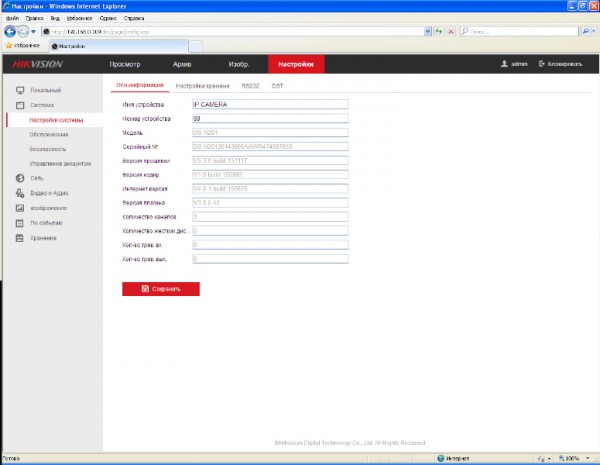Switch to the Изобр. picture tab
The height and width of the screenshot is (465, 600).
(x=239, y=64)
